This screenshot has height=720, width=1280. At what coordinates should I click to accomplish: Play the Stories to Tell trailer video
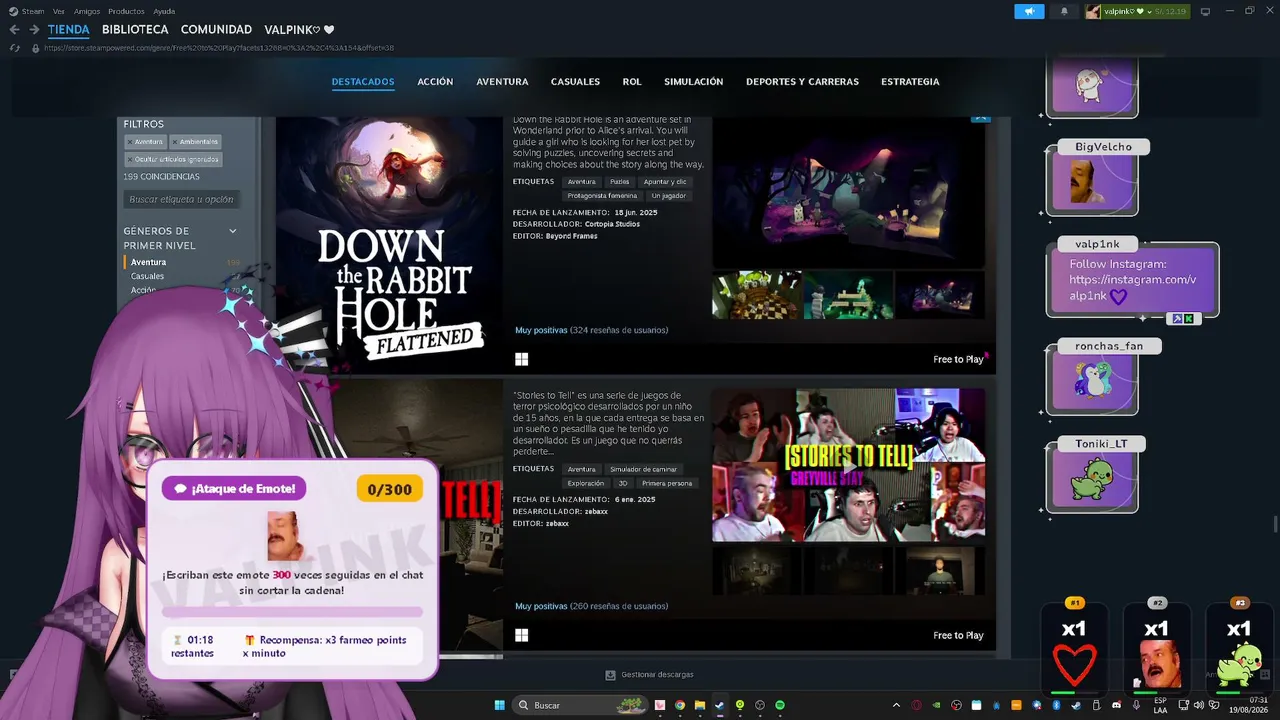click(848, 465)
